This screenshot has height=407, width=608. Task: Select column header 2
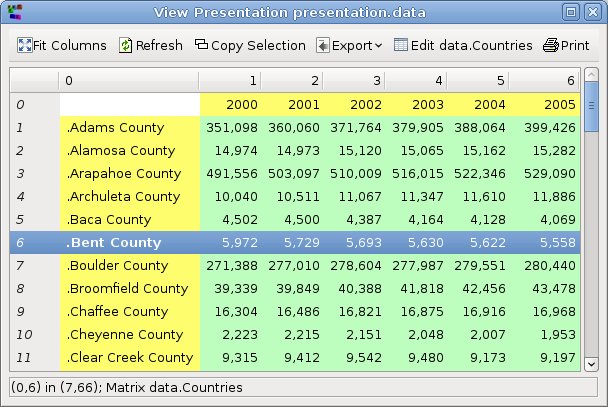click(292, 81)
